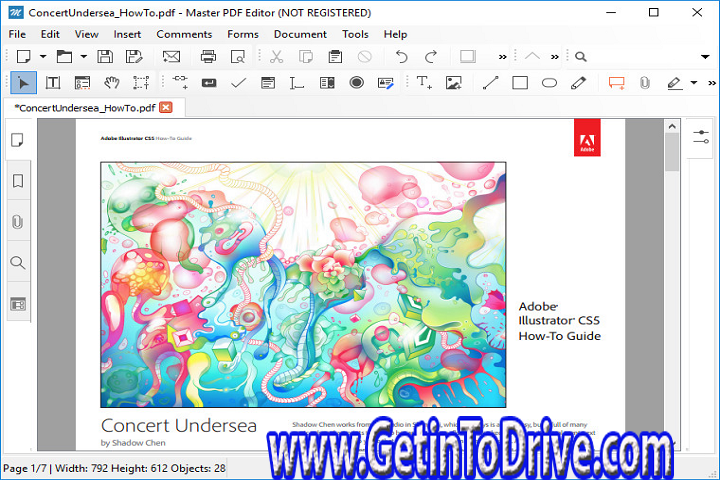Show the Form fields panel in the sidebar
The width and height of the screenshot is (720, 480).
click(x=18, y=304)
